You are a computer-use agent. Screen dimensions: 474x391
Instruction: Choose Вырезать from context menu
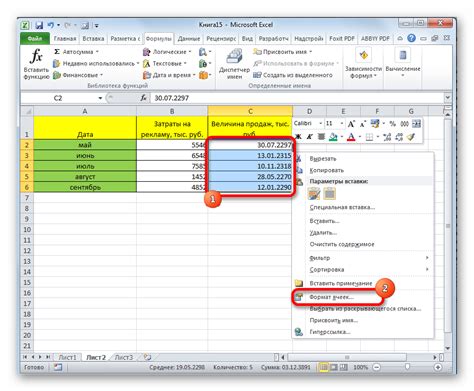tap(323, 159)
